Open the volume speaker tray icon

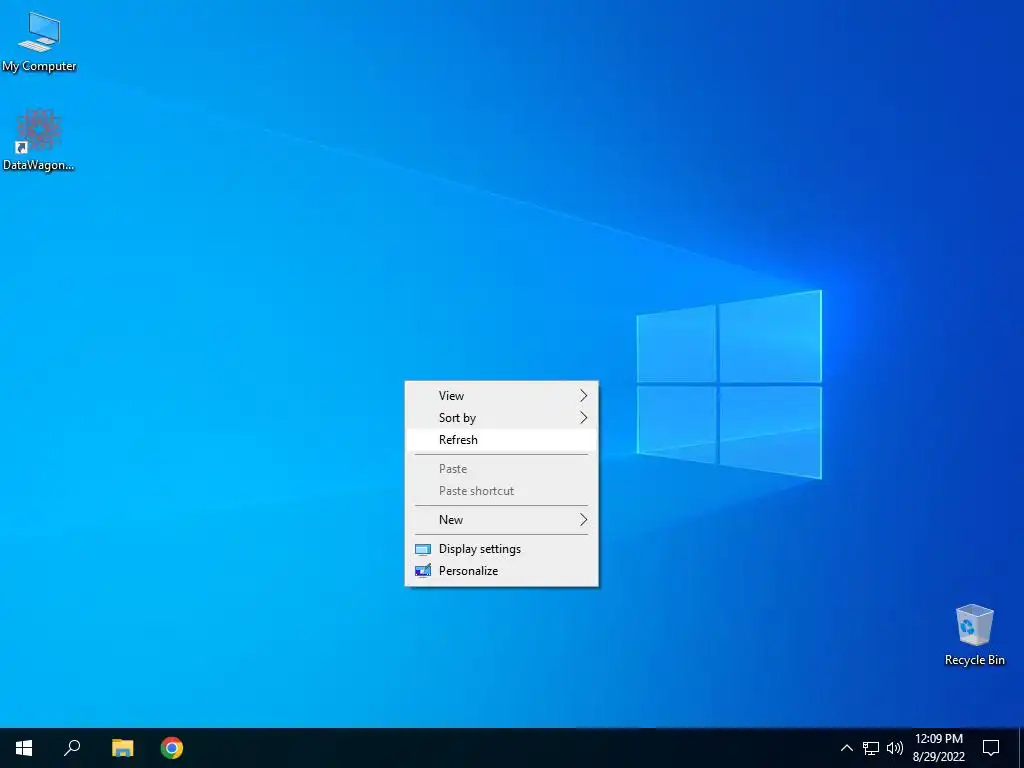pyautogui.click(x=895, y=748)
